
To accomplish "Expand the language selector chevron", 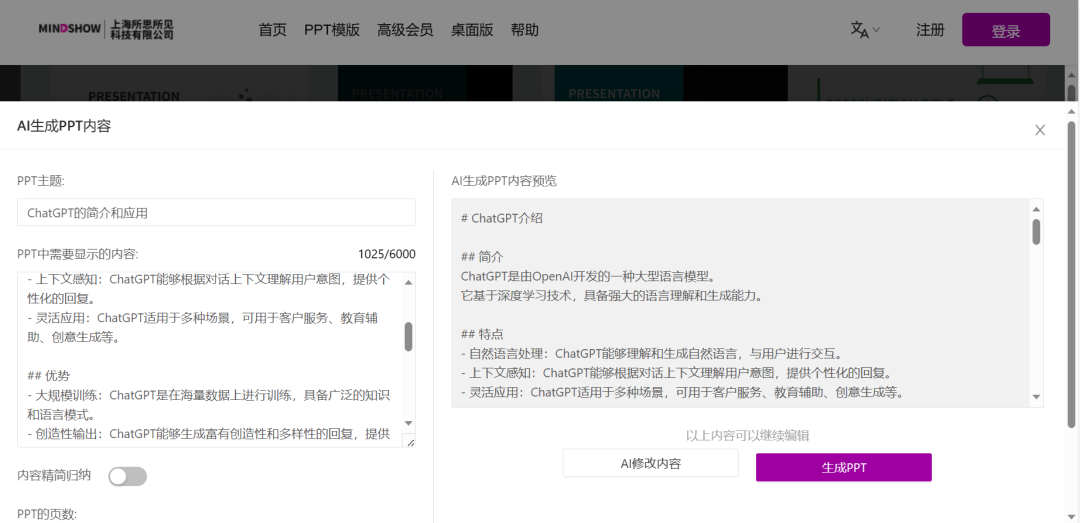I will pos(876,30).
